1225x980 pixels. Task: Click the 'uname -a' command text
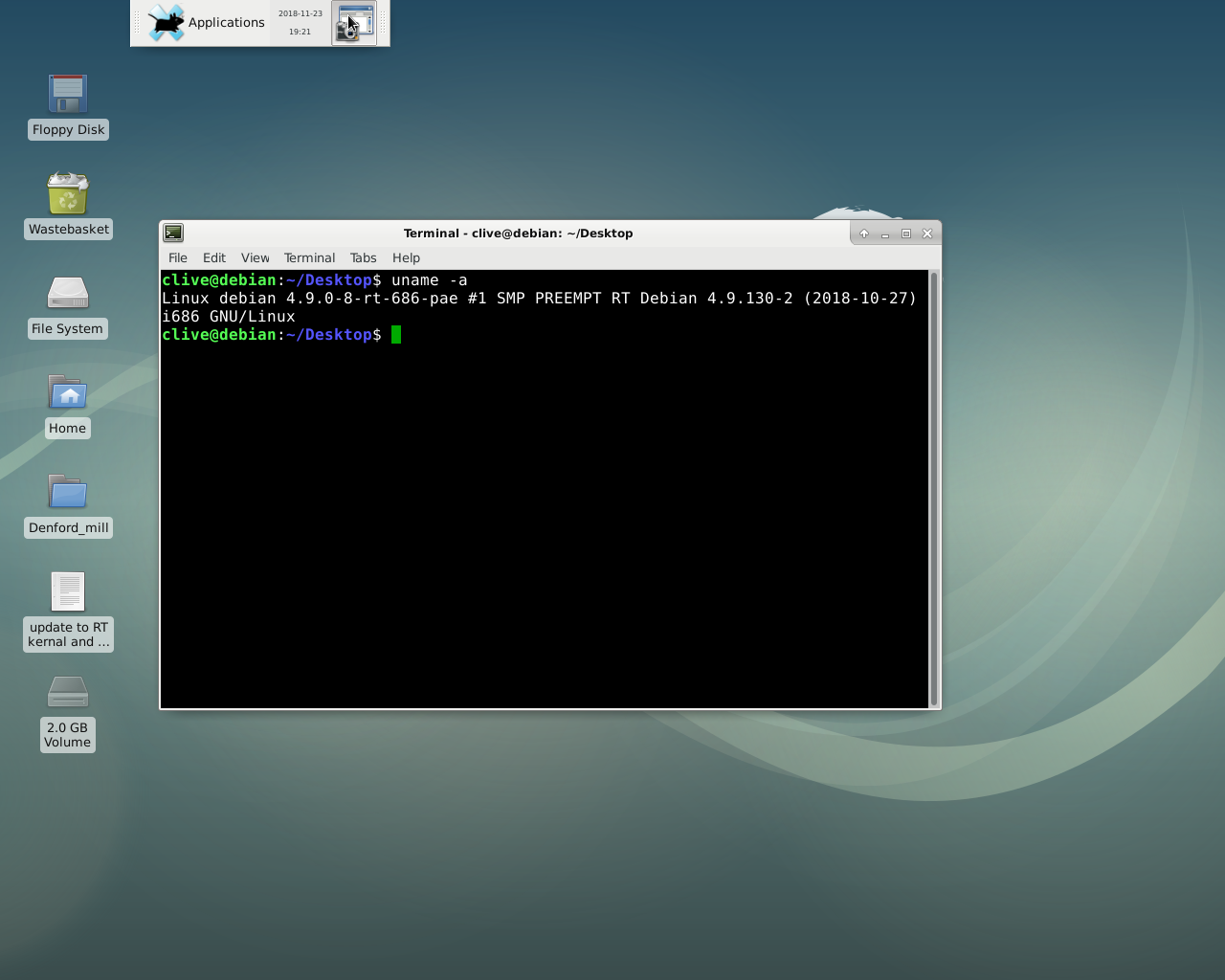point(430,280)
